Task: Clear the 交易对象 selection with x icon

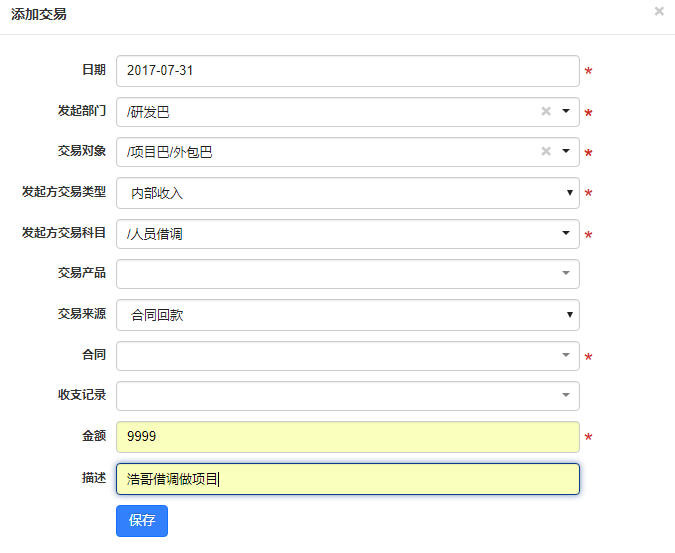Action: pyautogui.click(x=546, y=152)
